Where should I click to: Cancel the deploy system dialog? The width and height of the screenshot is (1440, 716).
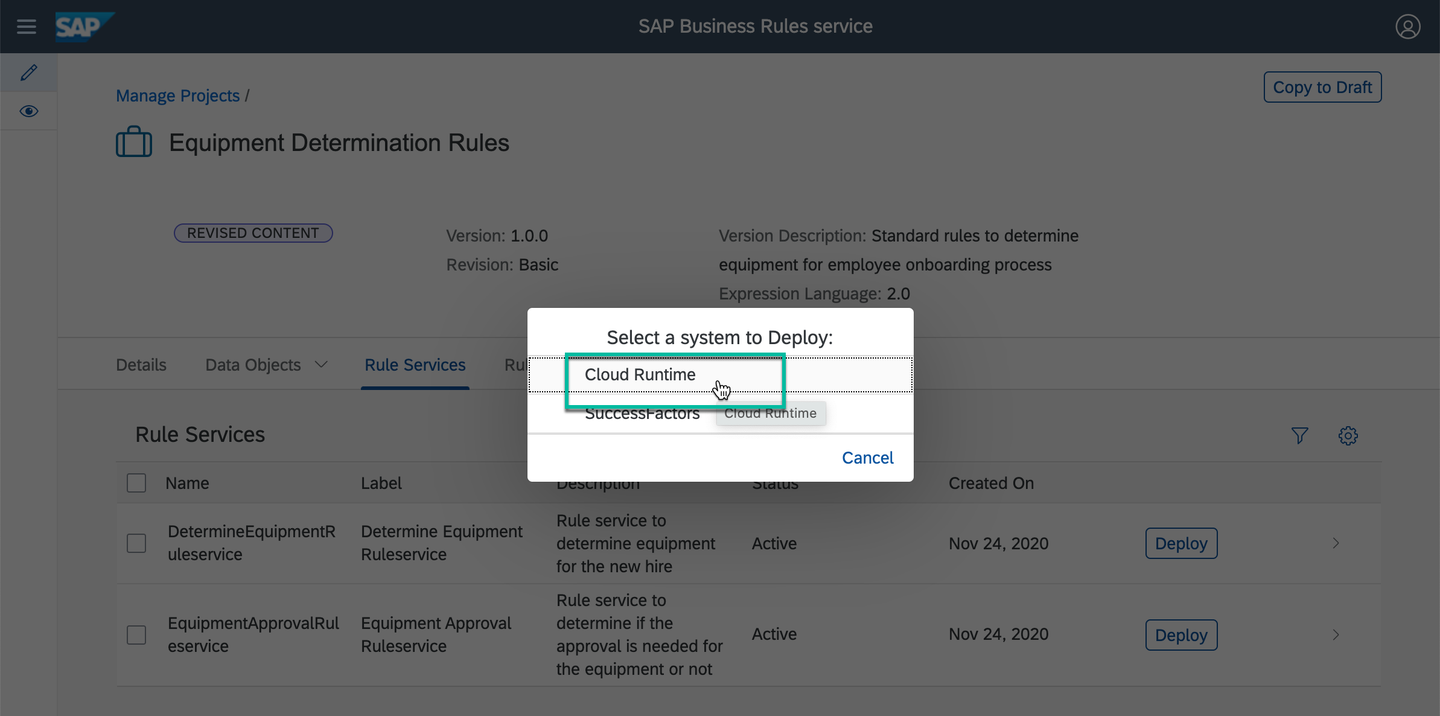click(868, 458)
